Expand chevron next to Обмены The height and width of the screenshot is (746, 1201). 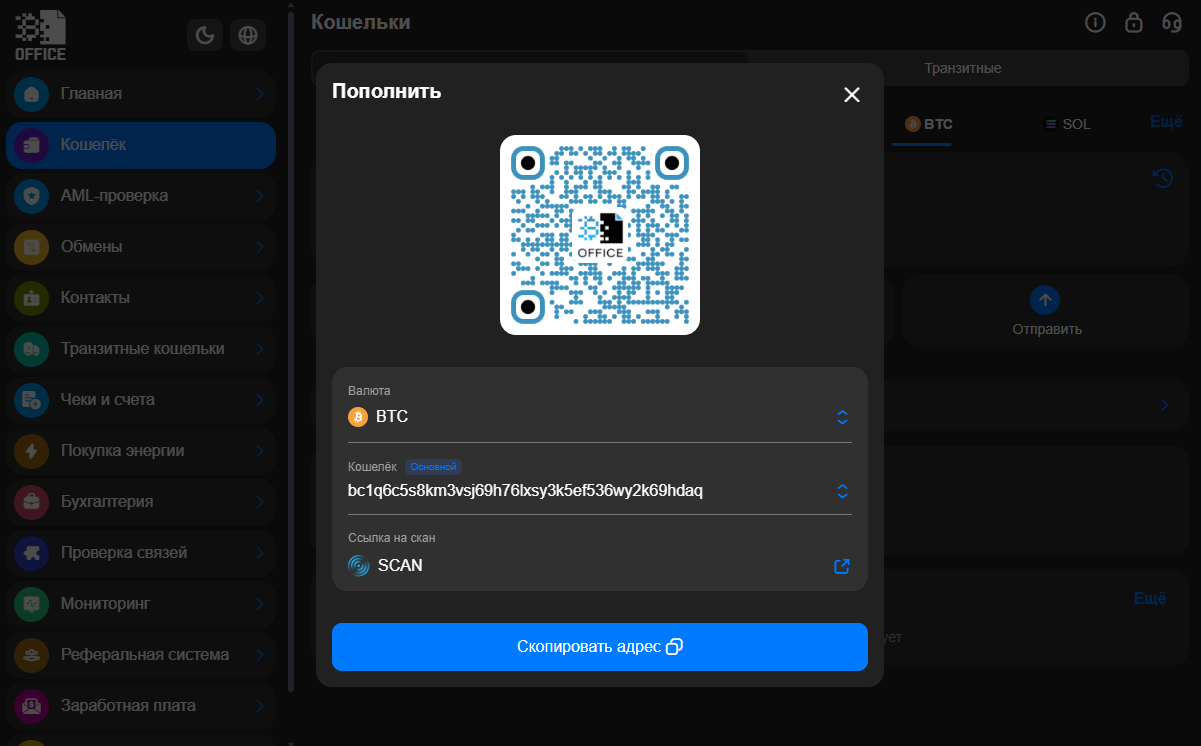click(x=259, y=247)
